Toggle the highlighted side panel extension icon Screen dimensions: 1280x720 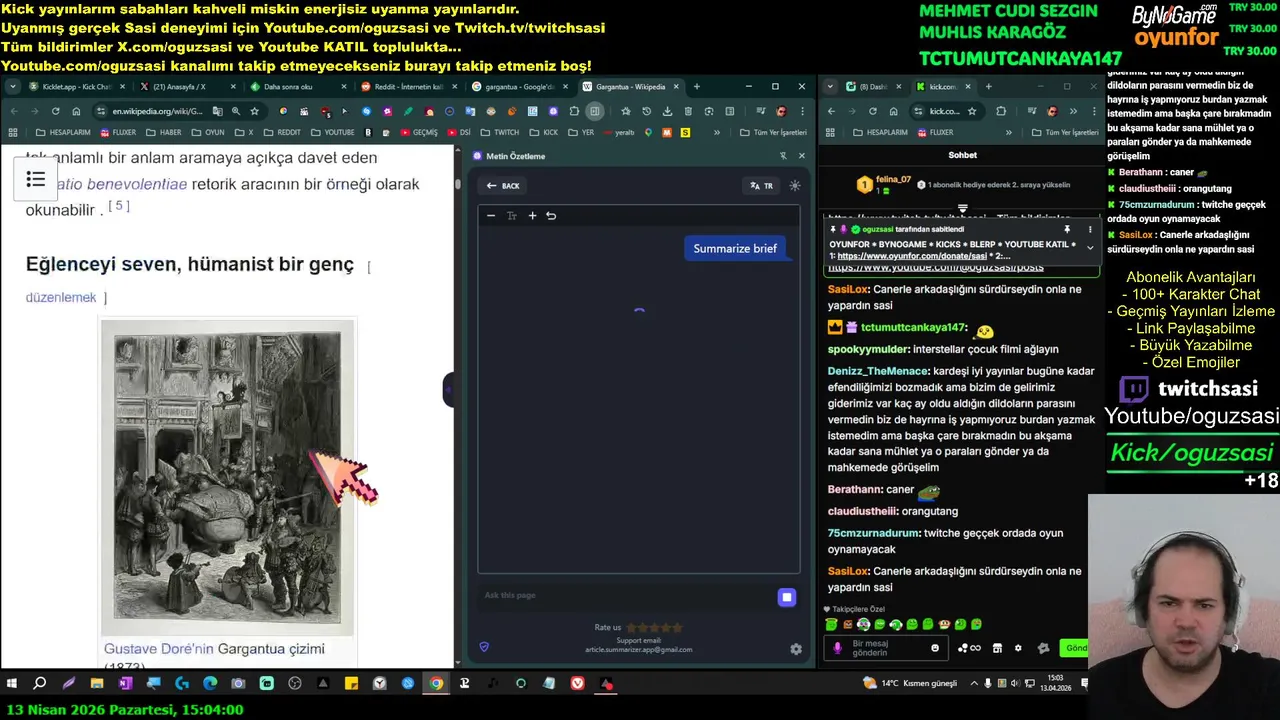pyautogui.click(x=595, y=111)
